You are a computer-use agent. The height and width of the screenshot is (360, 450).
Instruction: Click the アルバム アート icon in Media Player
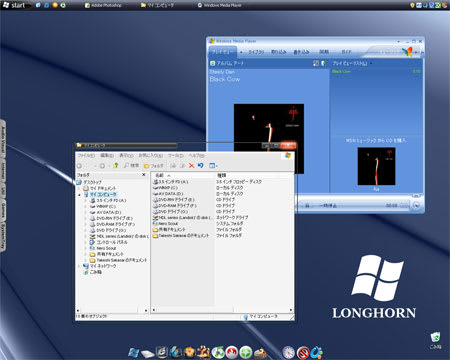[213, 63]
